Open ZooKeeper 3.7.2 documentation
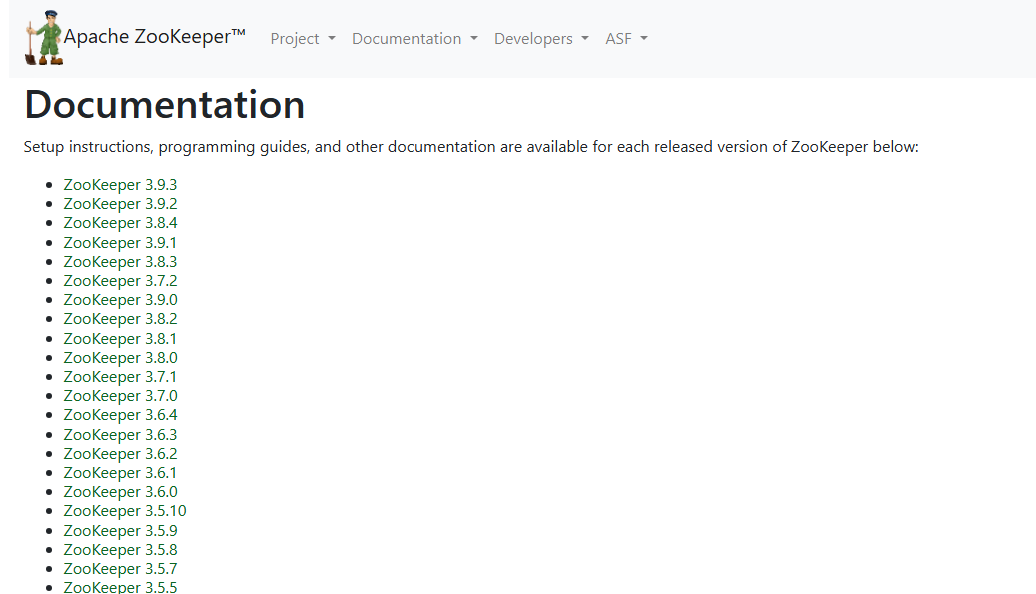Viewport: 1036px width, 594px height. point(120,281)
